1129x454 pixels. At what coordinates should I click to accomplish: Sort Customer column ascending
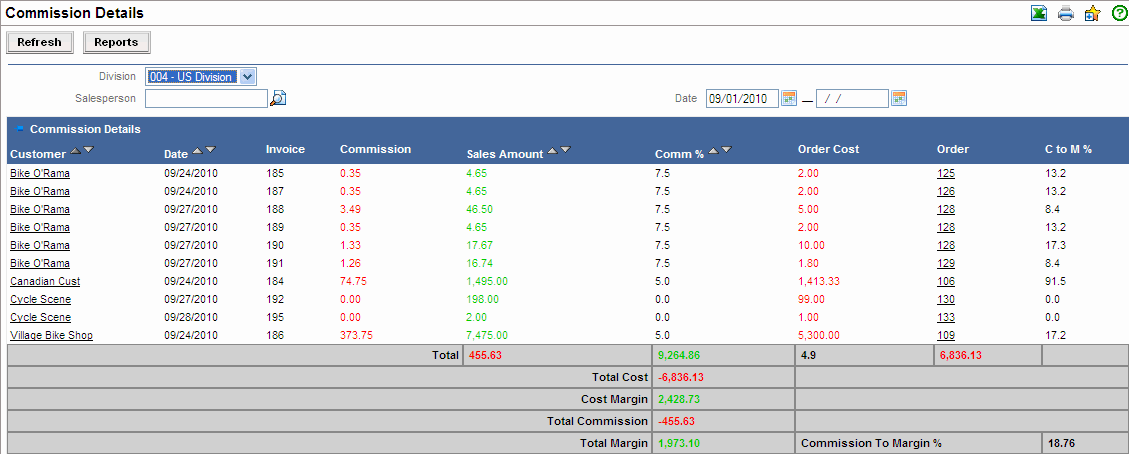(x=75, y=150)
